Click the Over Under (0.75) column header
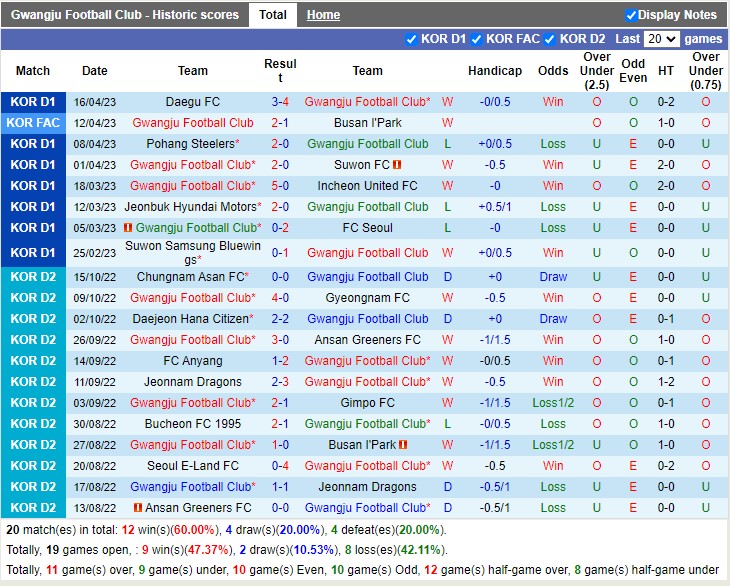The width and height of the screenshot is (730, 586). tap(706, 71)
